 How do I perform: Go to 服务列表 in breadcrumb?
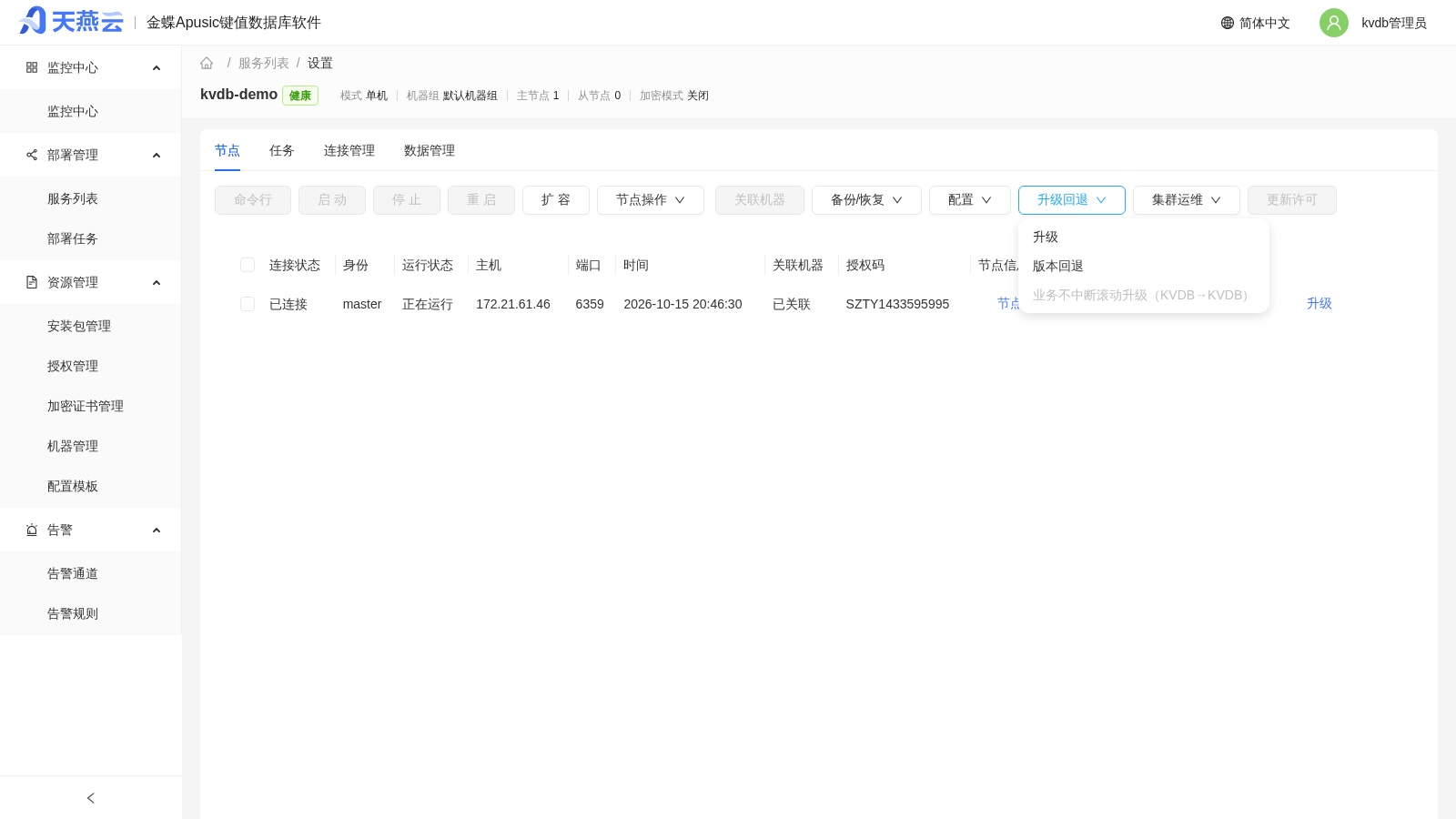click(x=264, y=63)
